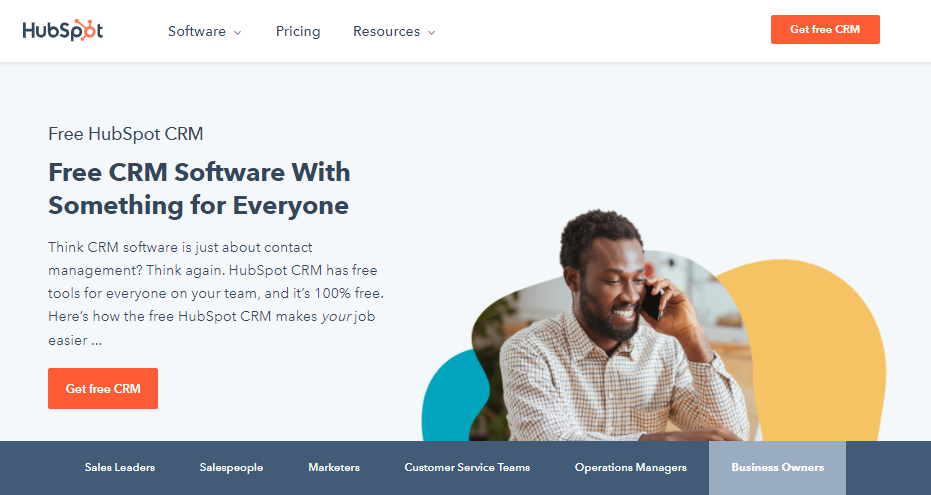The height and width of the screenshot is (495, 931).
Task: Select the Operations Managers tab
Action: coord(631,468)
